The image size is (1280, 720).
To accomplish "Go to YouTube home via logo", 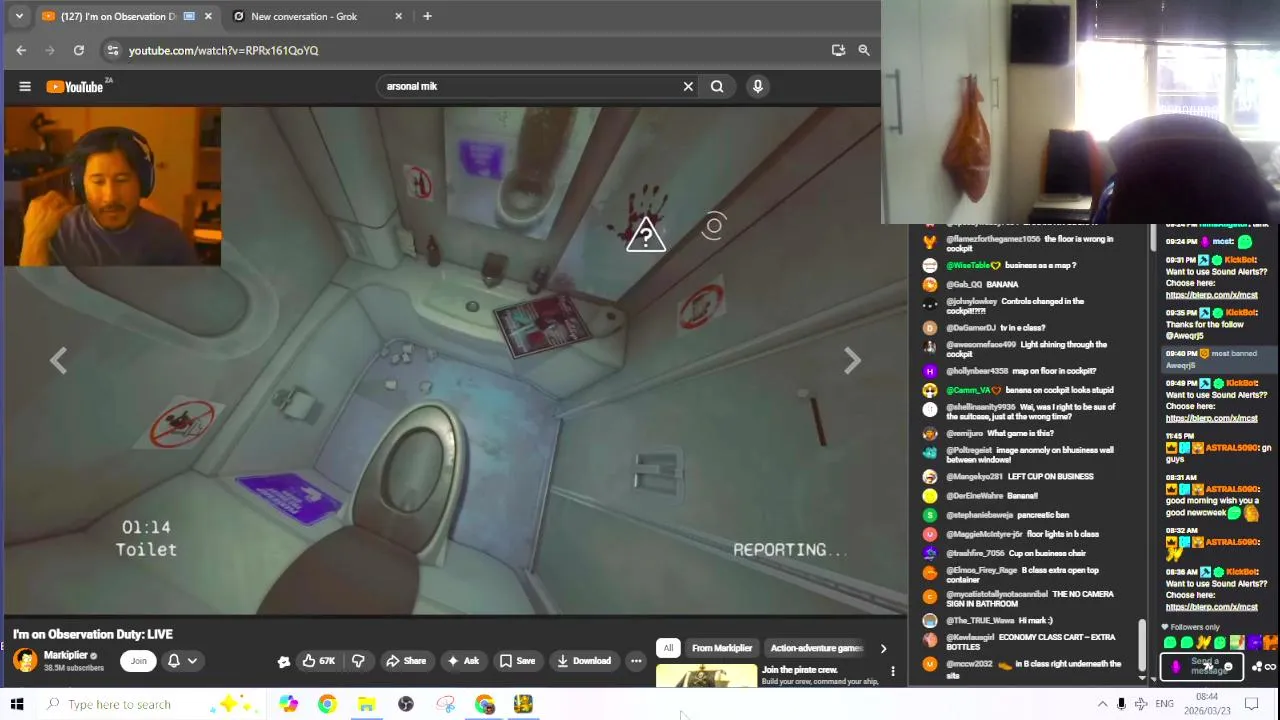I will pos(75,86).
